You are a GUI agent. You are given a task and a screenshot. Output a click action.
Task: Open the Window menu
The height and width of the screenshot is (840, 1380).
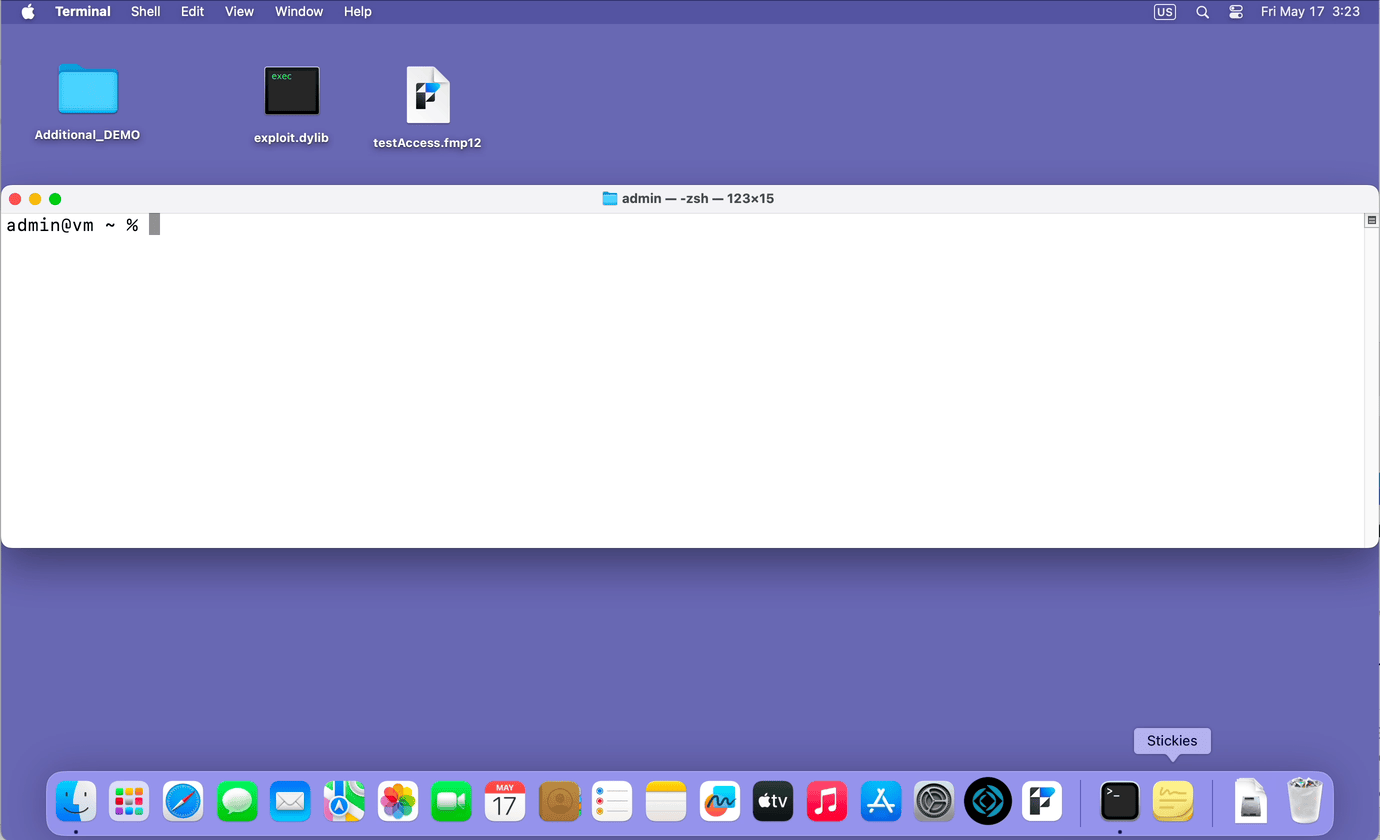point(299,12)
